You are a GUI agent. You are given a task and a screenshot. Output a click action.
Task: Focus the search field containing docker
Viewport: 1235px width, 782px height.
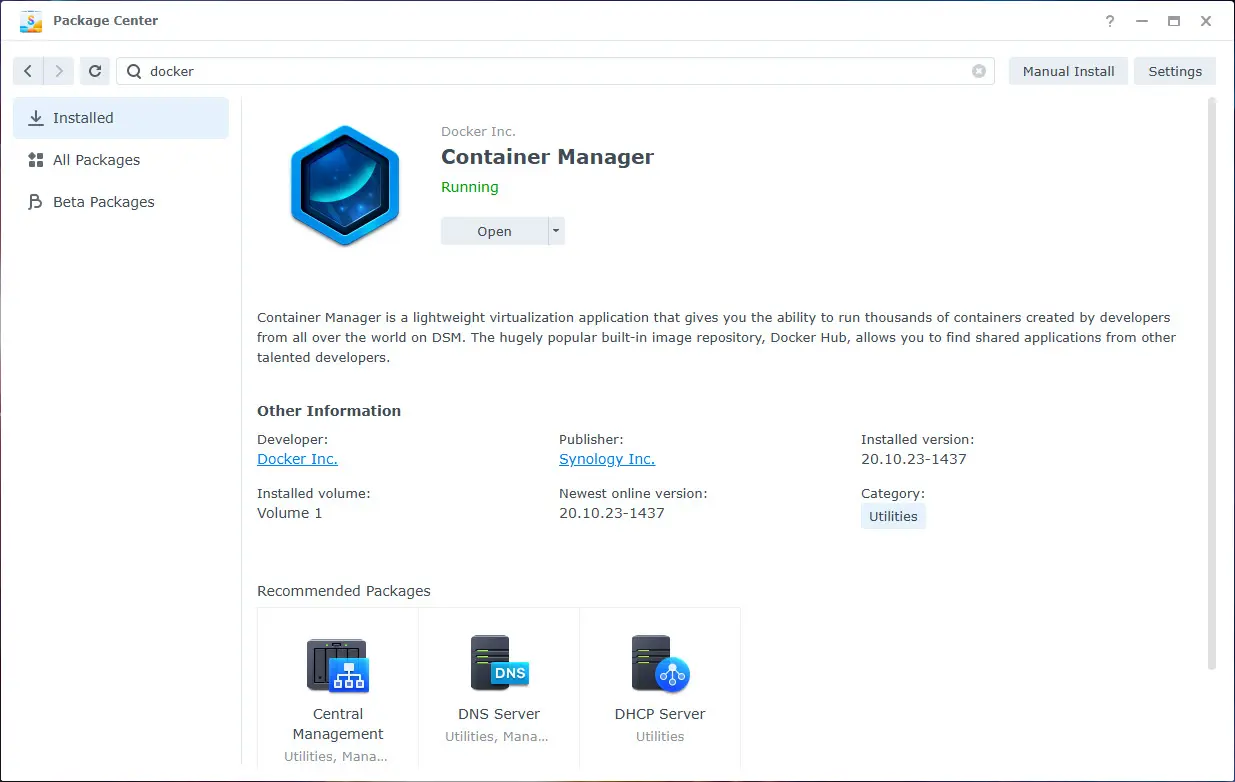[555, 71]
